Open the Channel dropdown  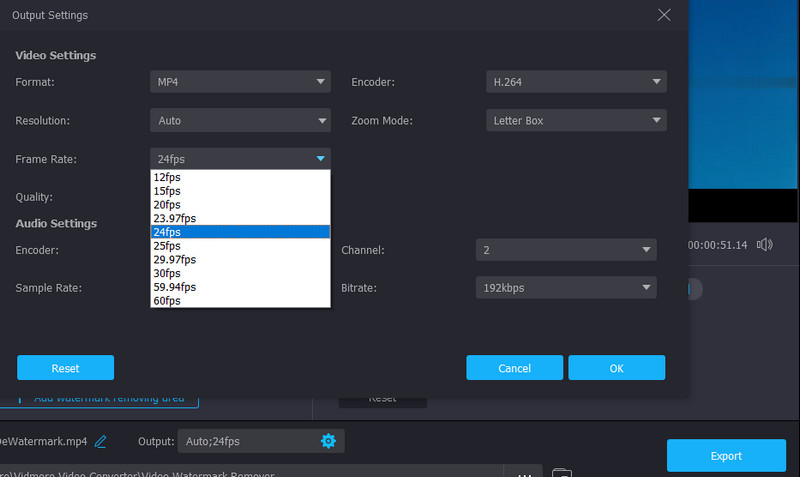566,249
